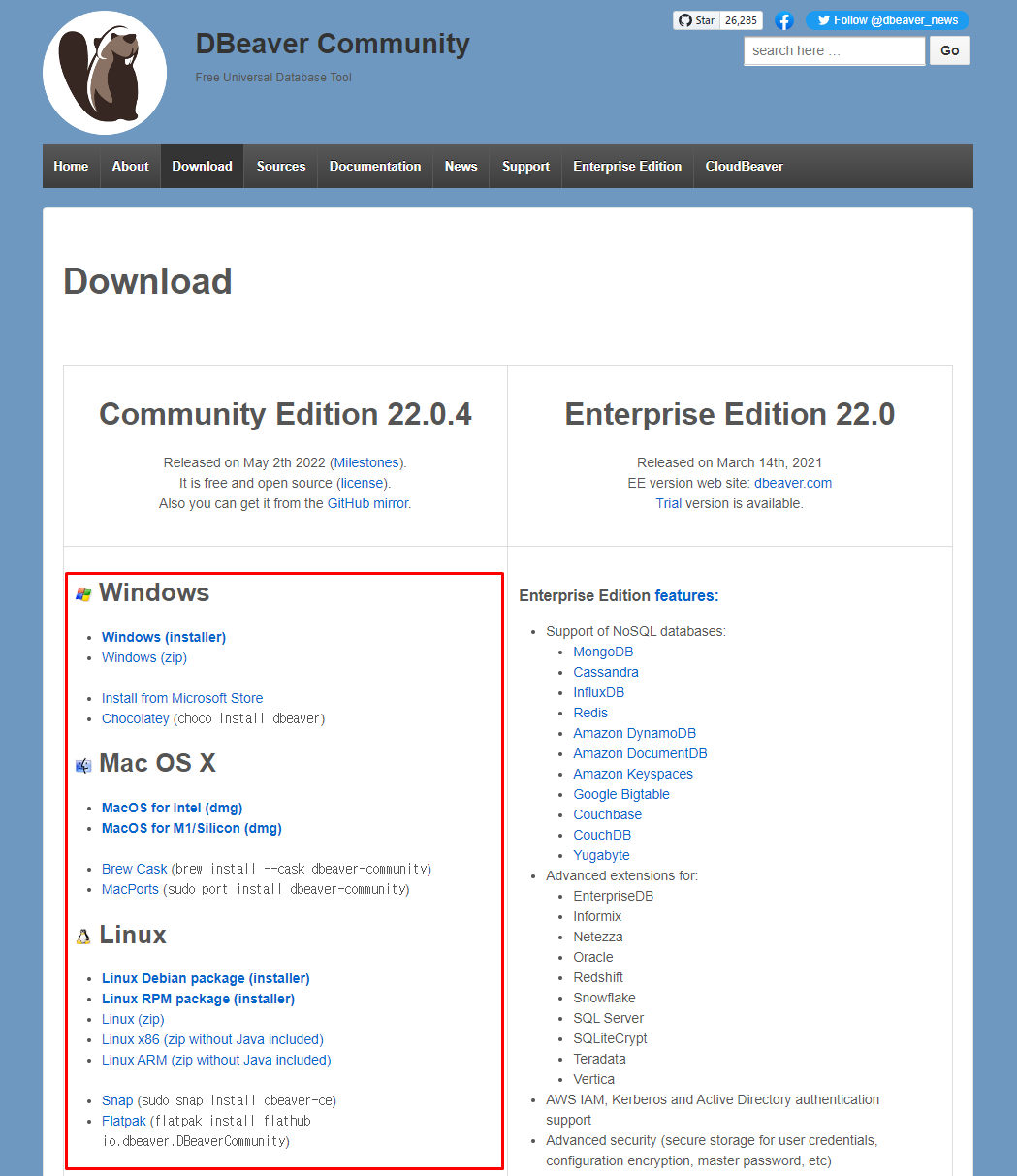Open the CloudBeaver menu item
This screenshot has width=1017, height=1176.
tap(745, 166)
